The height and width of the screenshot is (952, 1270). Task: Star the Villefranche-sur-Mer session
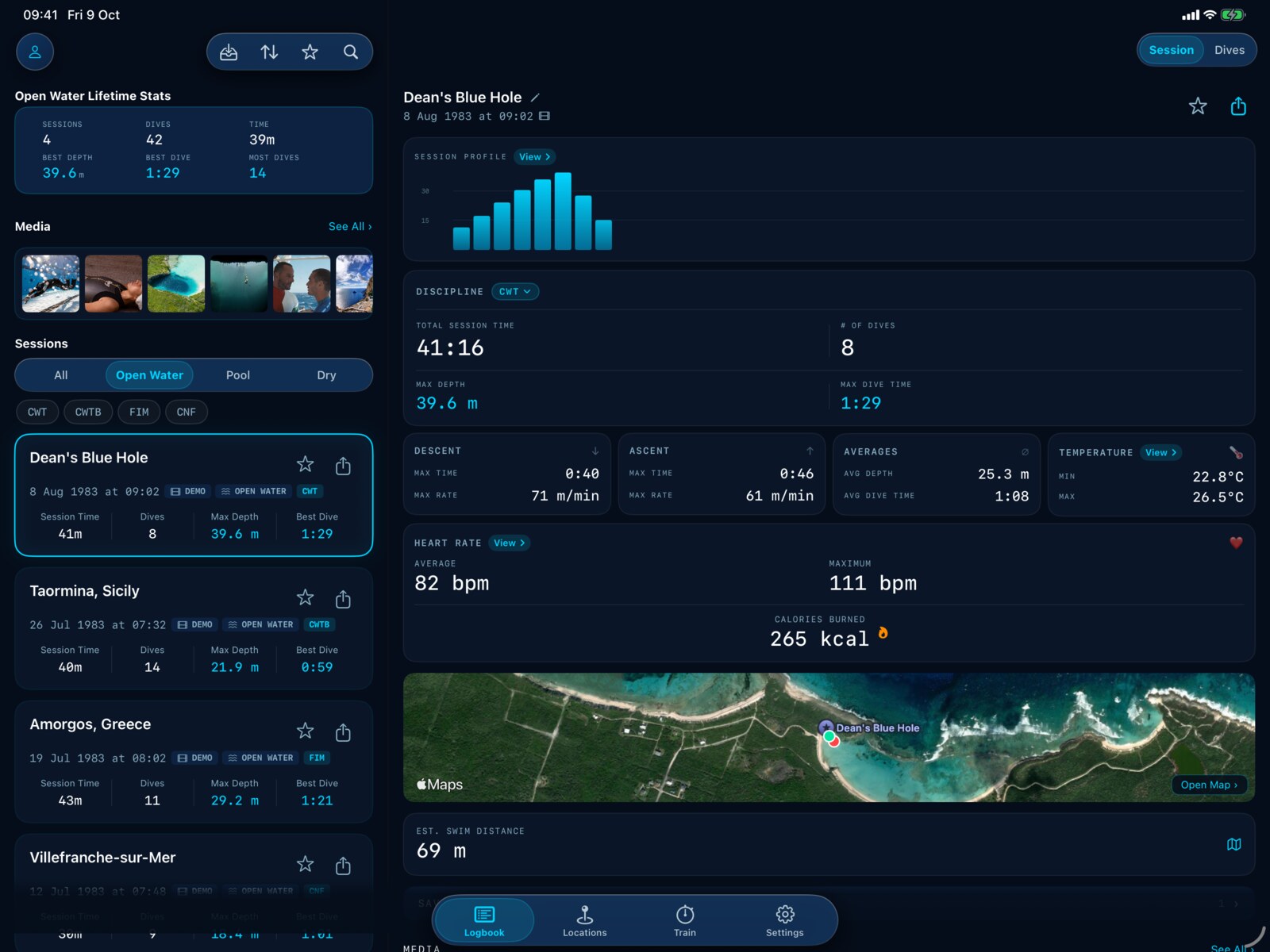[305, 864]
